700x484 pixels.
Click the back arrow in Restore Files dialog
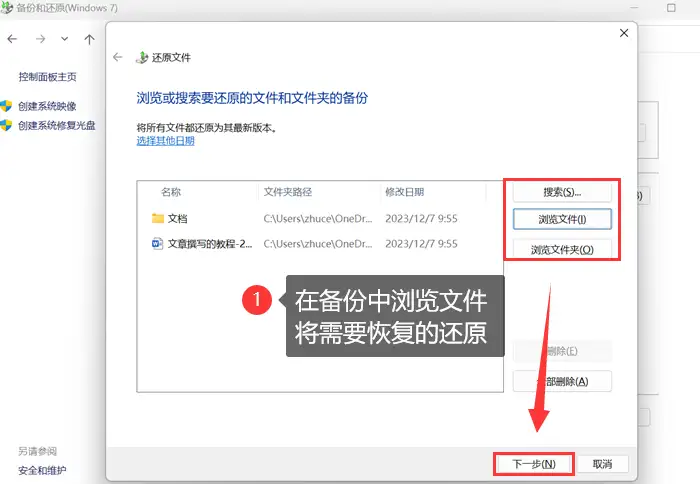(x=117, y=57)
